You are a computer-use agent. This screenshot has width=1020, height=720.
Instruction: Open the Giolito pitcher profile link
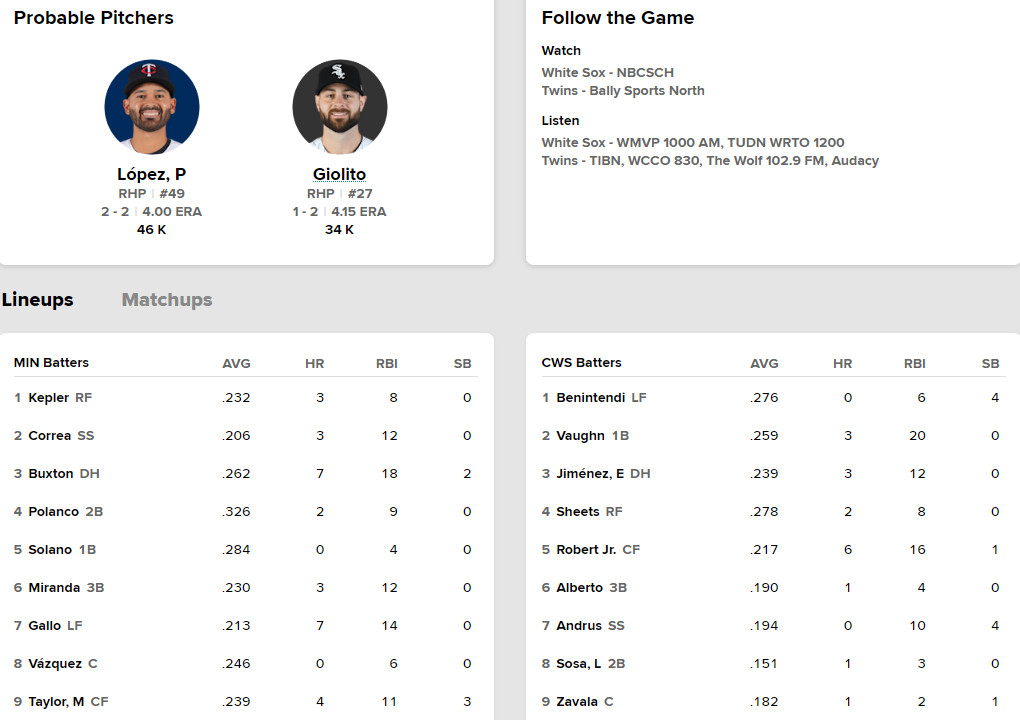pyautogui.click(x=340, y=174)
